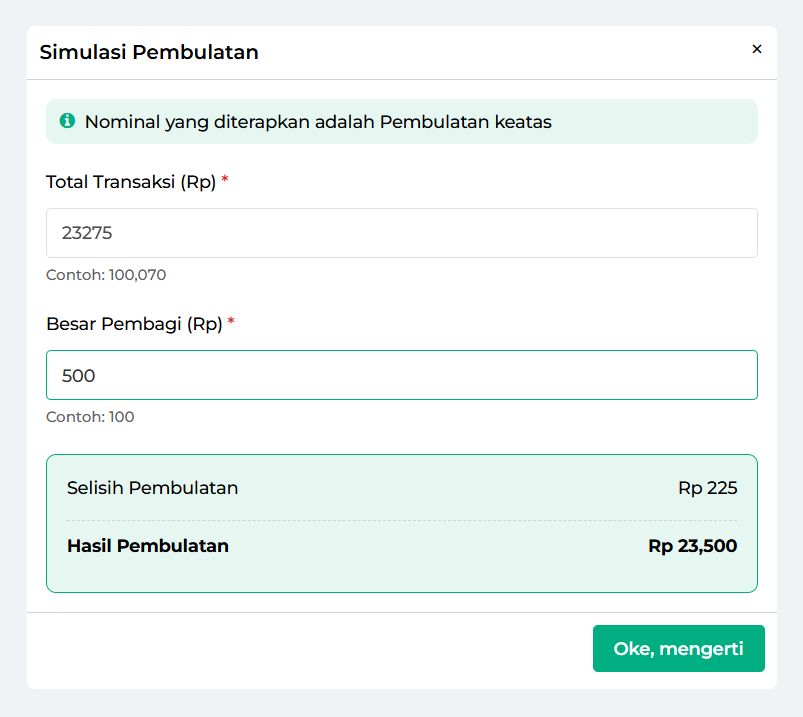Click the "Rp 225" difference value

pyautogui.click(x=707, y=488)
